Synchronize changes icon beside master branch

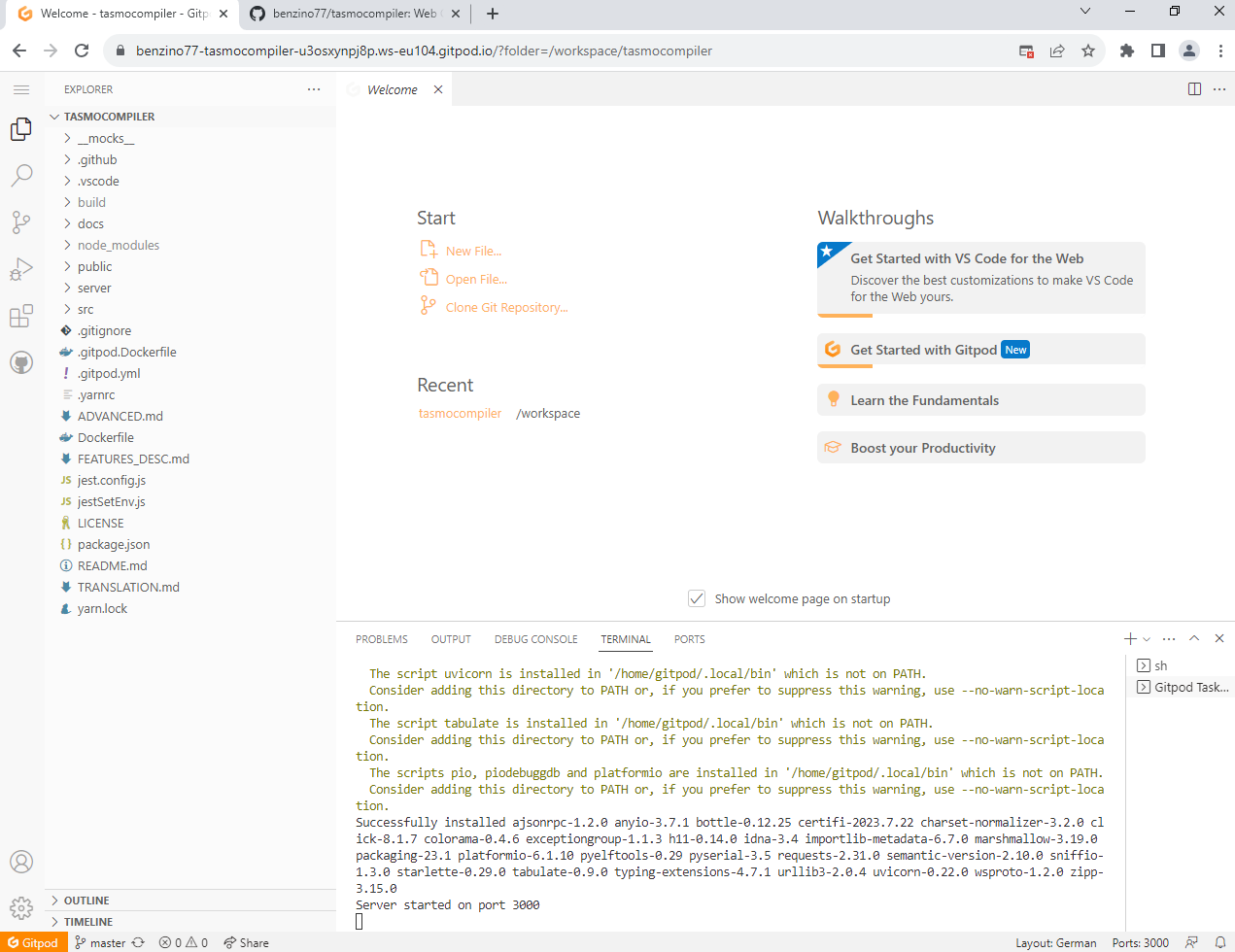click(138, 942)
